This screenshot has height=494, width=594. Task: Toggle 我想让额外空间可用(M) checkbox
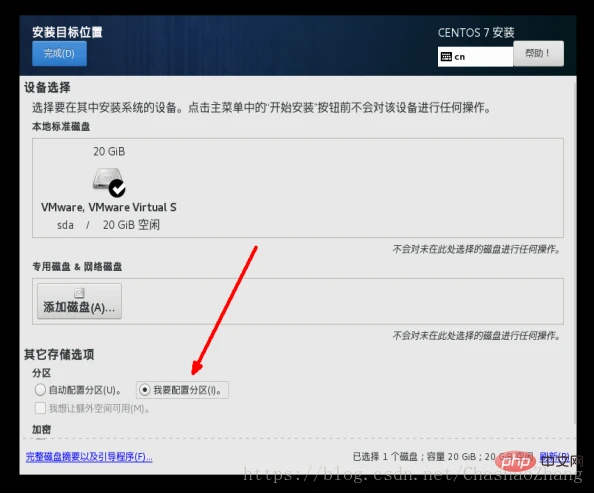tap(40, 408)
